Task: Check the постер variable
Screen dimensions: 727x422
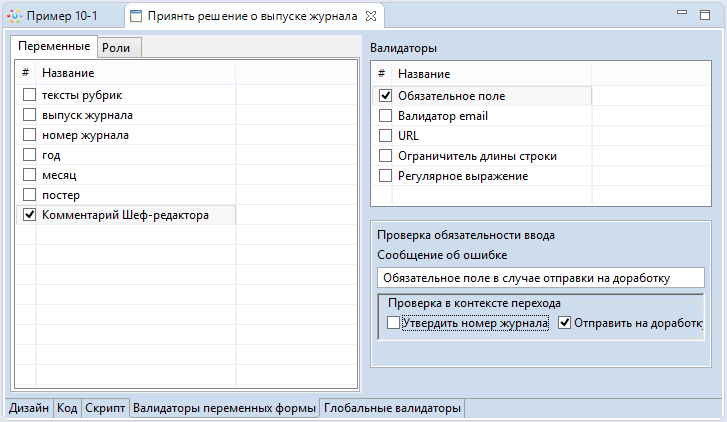Action: (29, 195)
